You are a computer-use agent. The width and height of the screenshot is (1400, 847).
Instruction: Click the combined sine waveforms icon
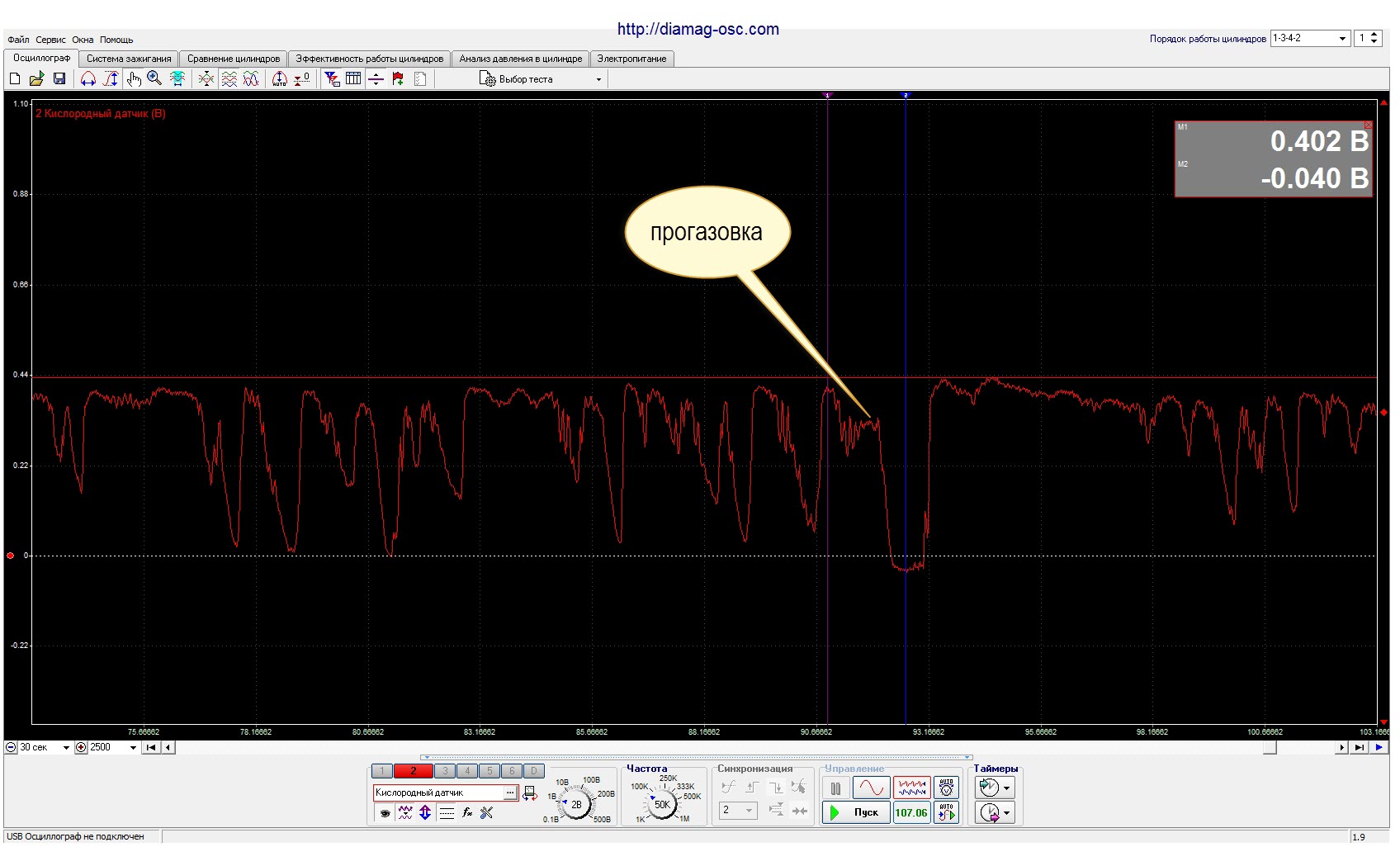pos(251,78)
